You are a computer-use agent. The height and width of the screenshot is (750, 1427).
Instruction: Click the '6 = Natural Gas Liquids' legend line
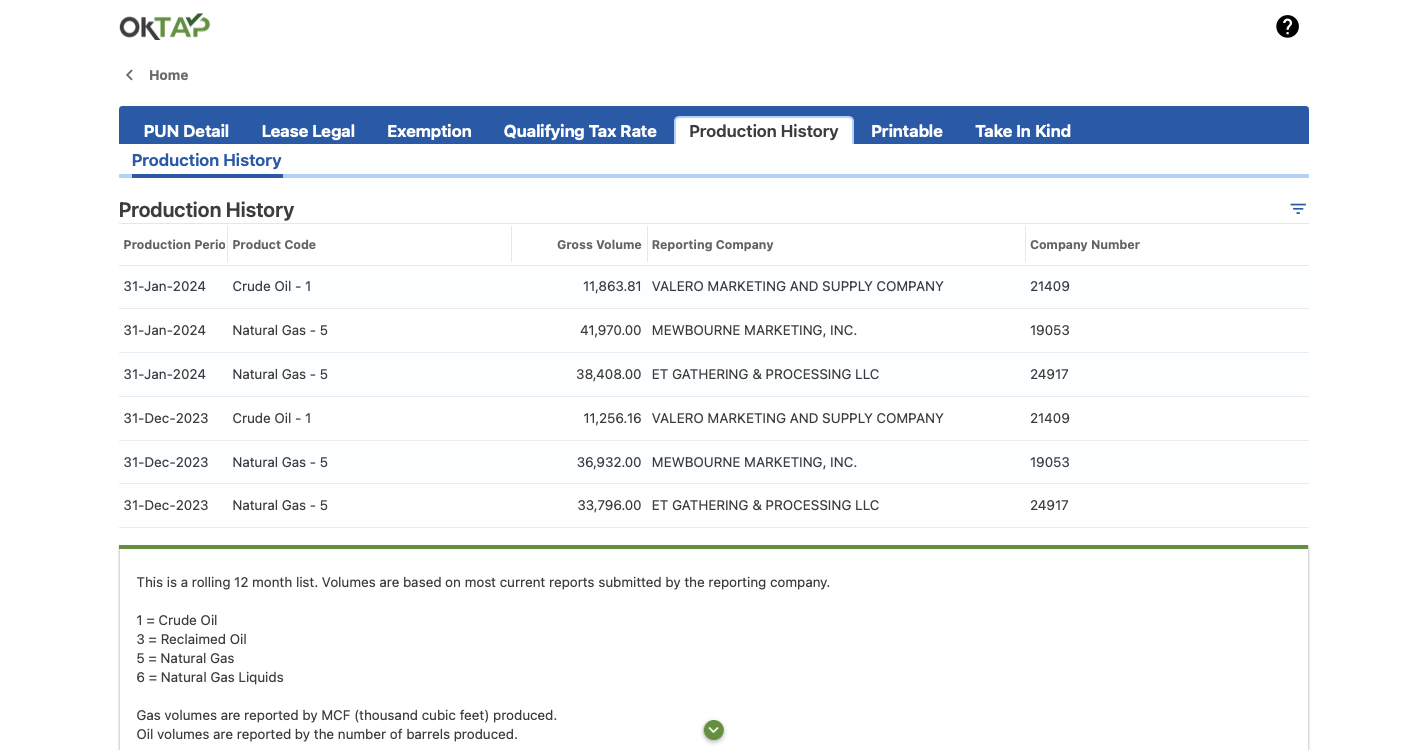(210, 677)
